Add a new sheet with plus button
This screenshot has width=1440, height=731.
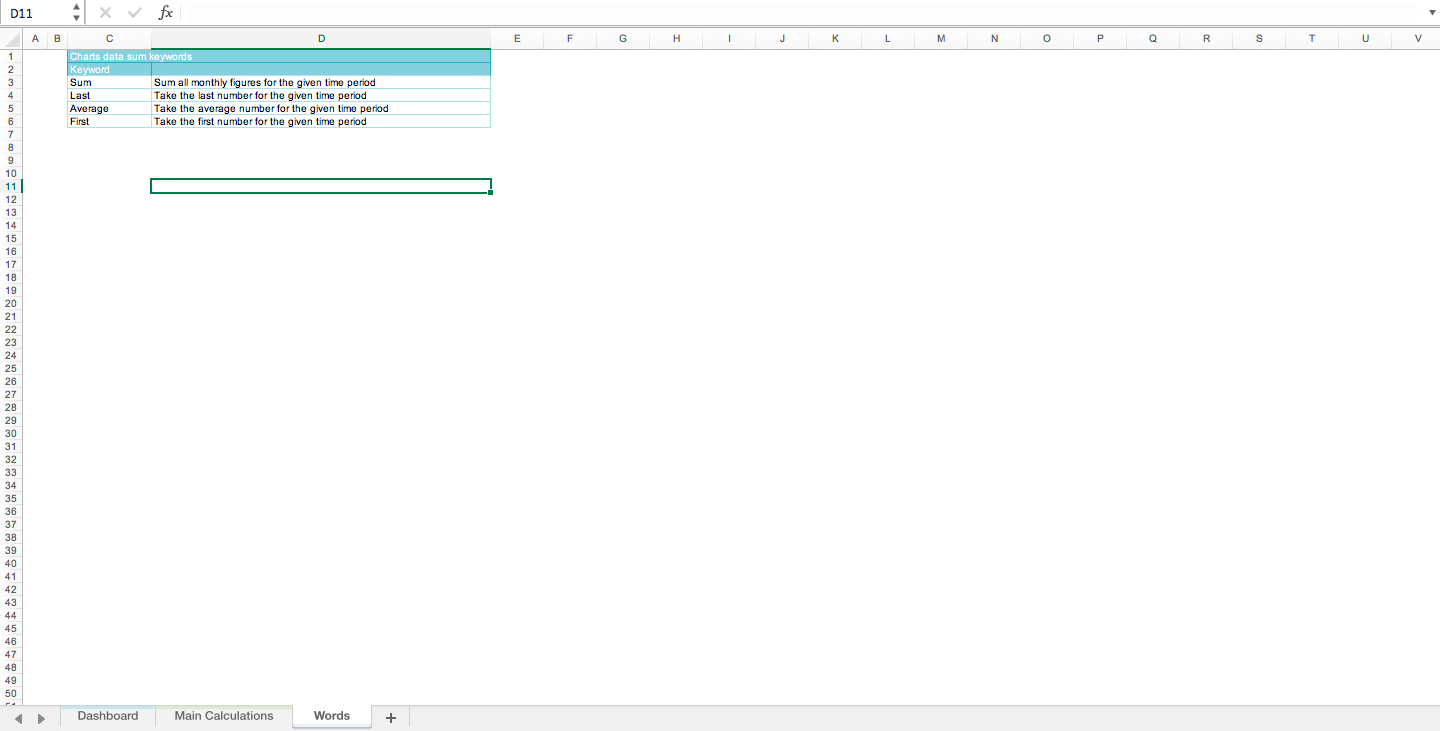tap(391, 717)
